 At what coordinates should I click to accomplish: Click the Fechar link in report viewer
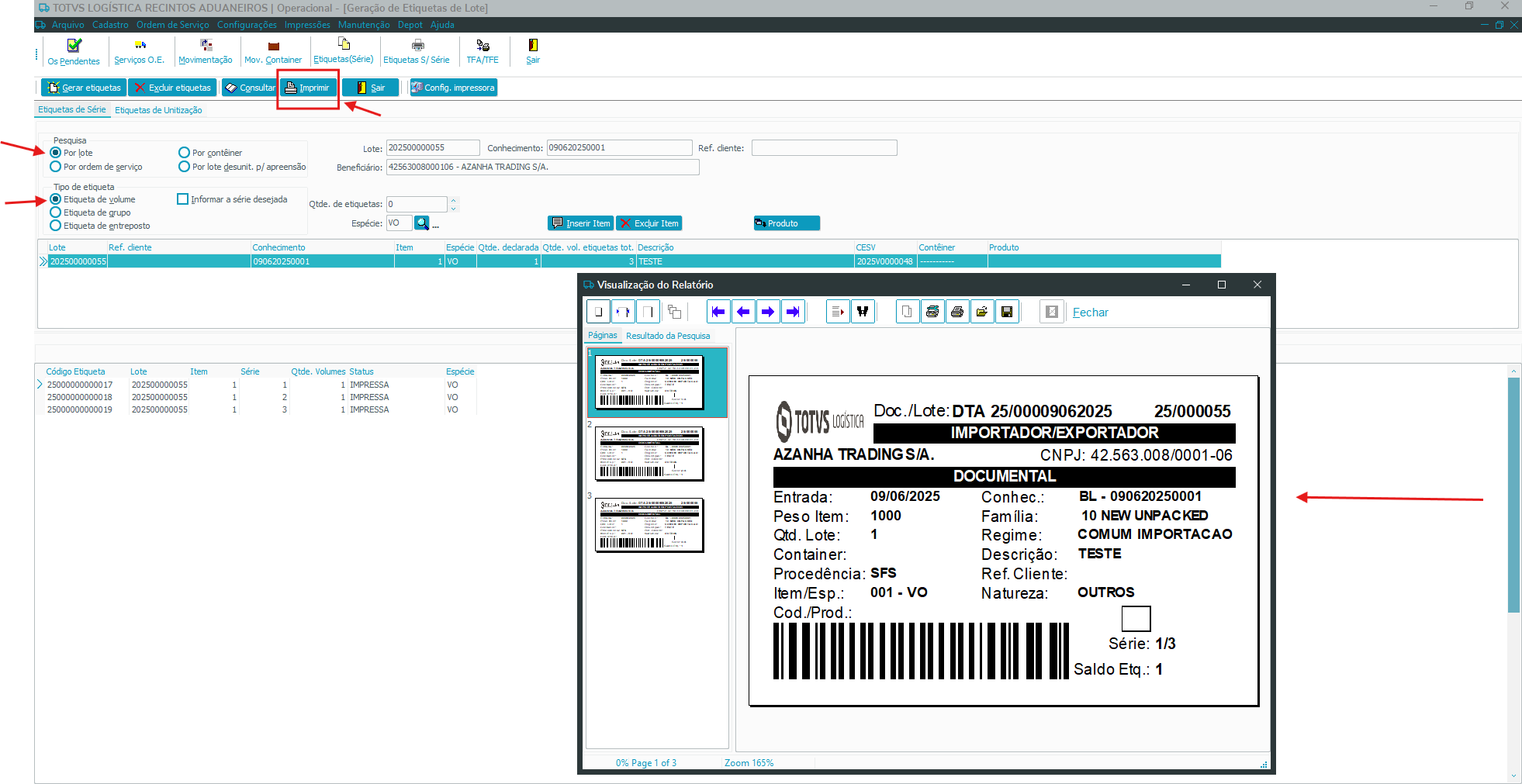tap(1090, 313)
